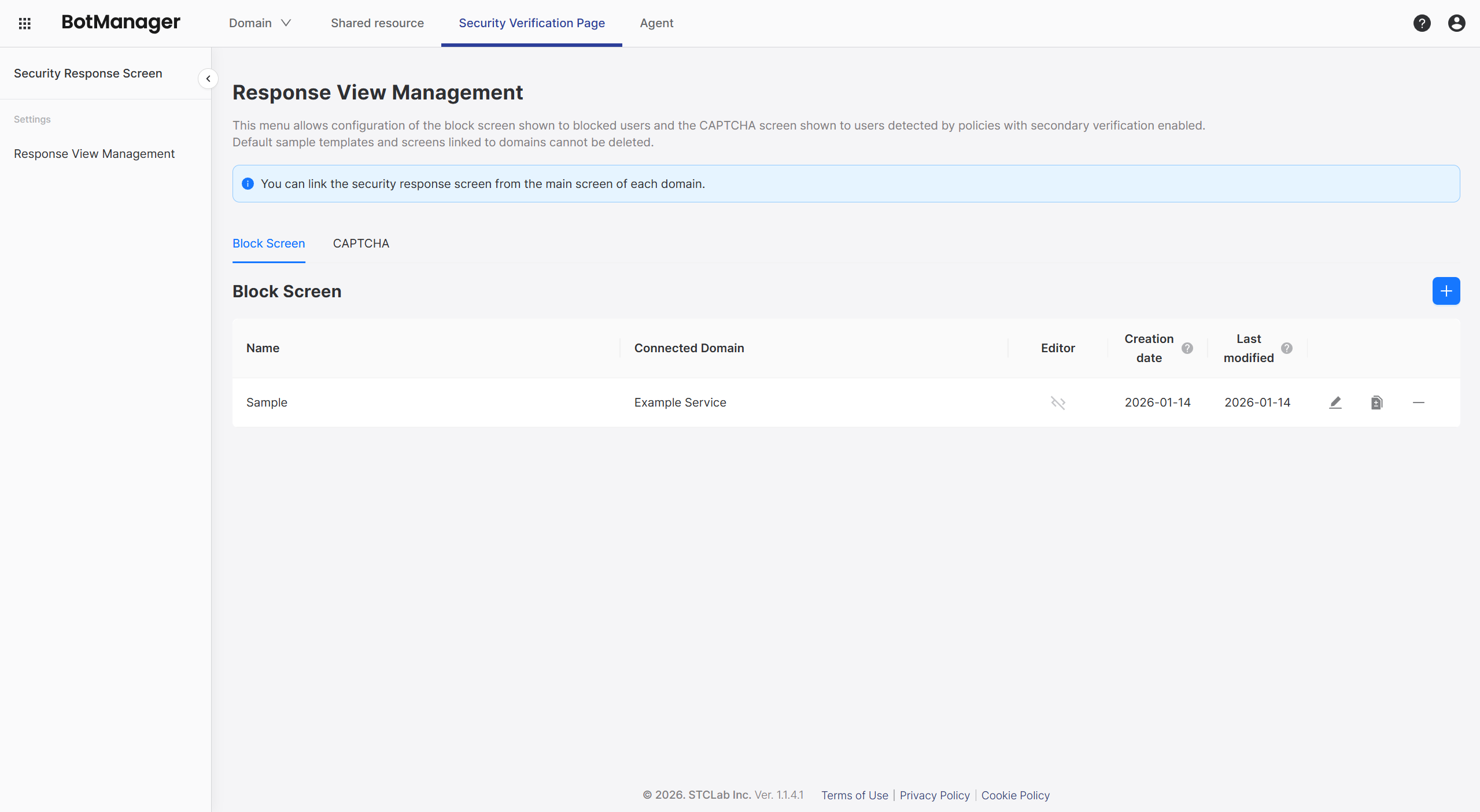Collapse the Security Response Screen sidebar

pos(208,79)
